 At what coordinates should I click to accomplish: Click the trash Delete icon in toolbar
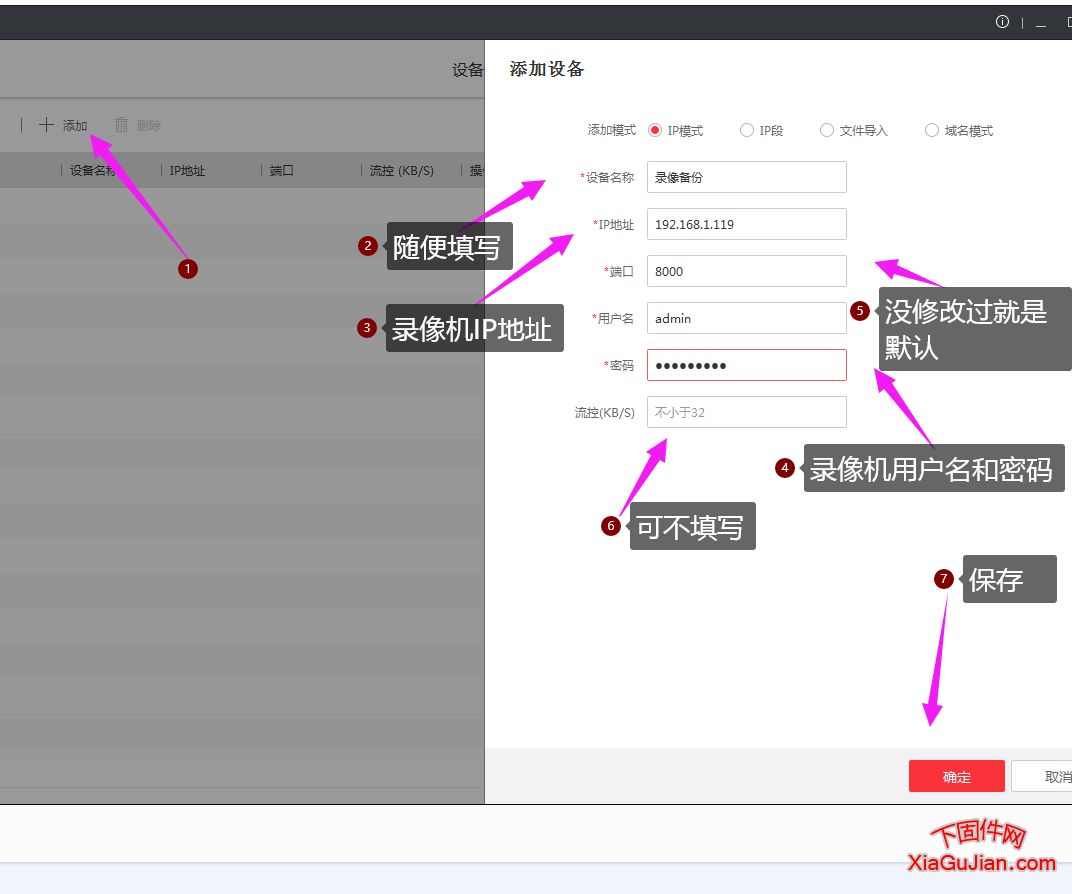point(121,124)
